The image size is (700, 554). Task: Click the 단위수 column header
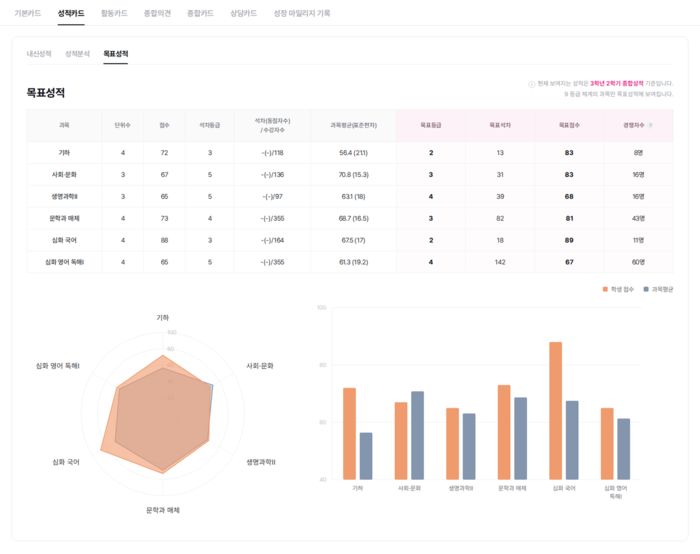[x=122, y=125]
